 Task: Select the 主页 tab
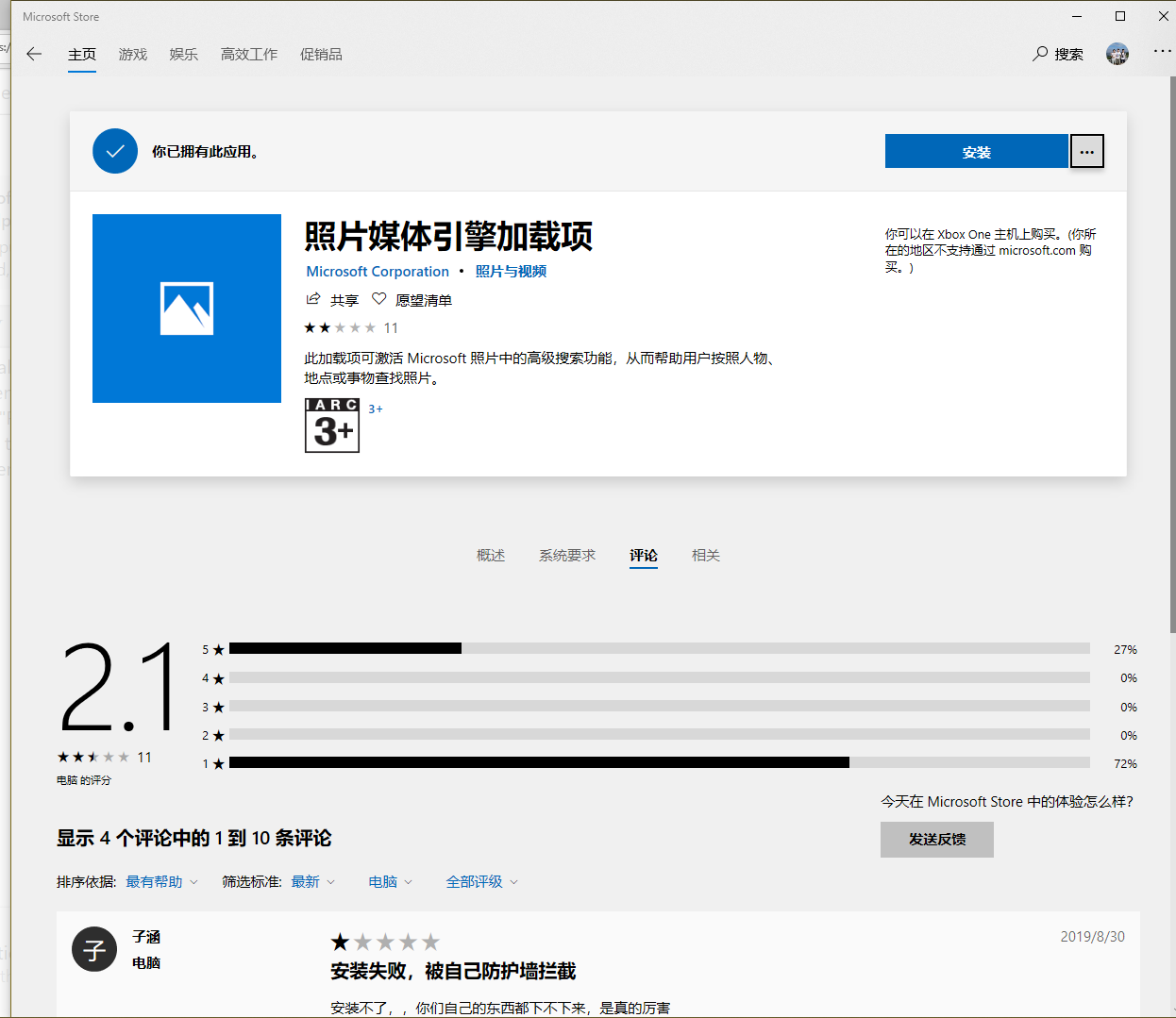82,55
